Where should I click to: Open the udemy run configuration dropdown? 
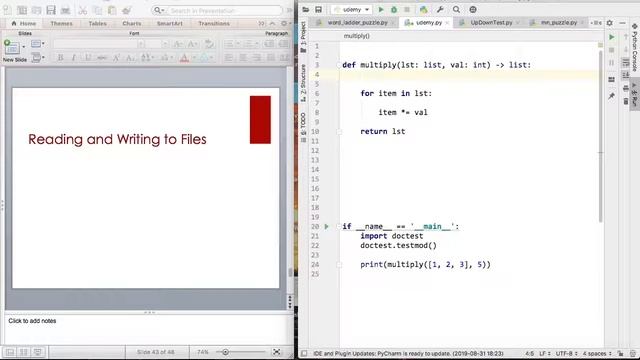(351, 9)
